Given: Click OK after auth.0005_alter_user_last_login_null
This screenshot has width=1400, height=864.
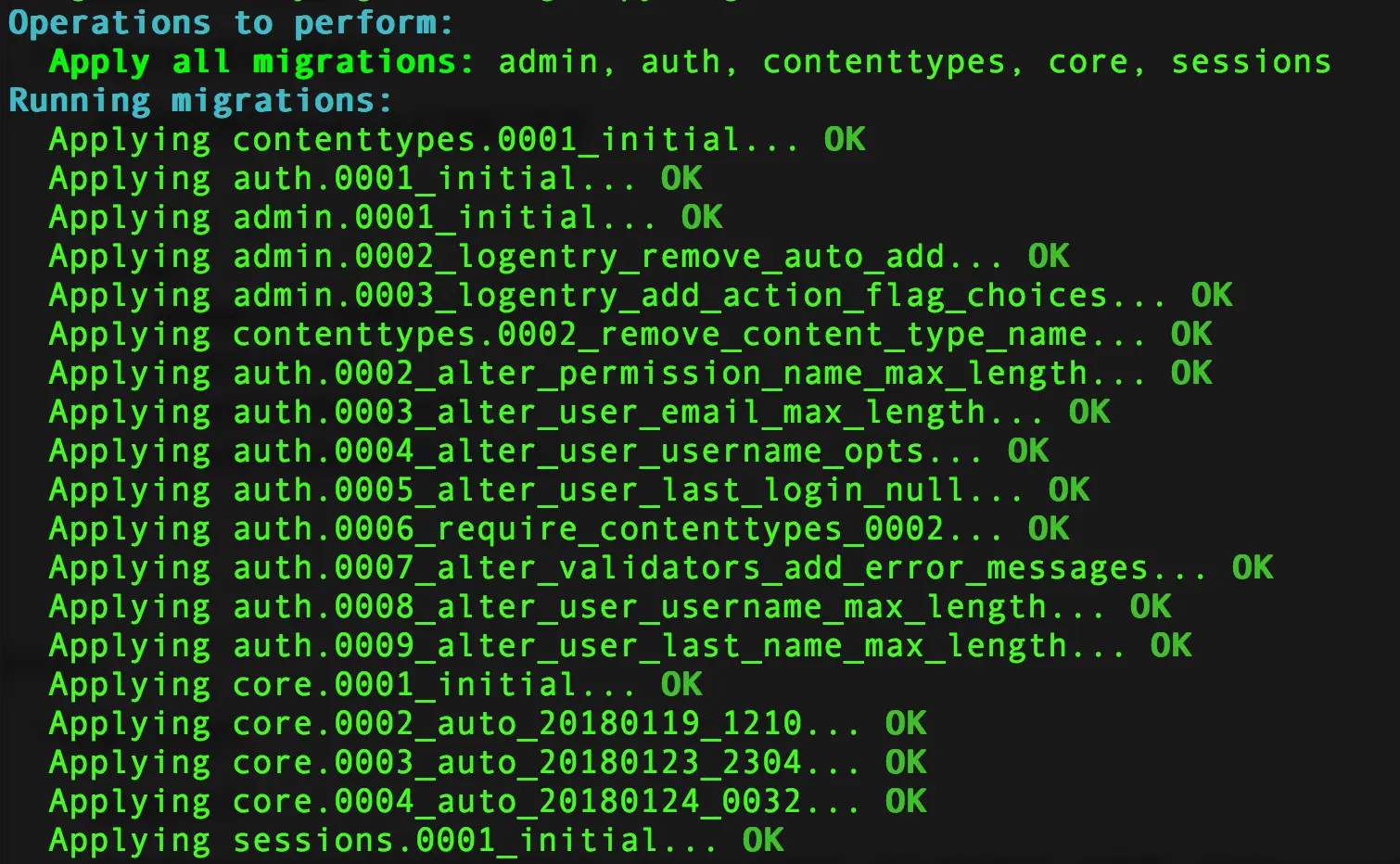Looking at the screenshot, I should point(1069,489).
